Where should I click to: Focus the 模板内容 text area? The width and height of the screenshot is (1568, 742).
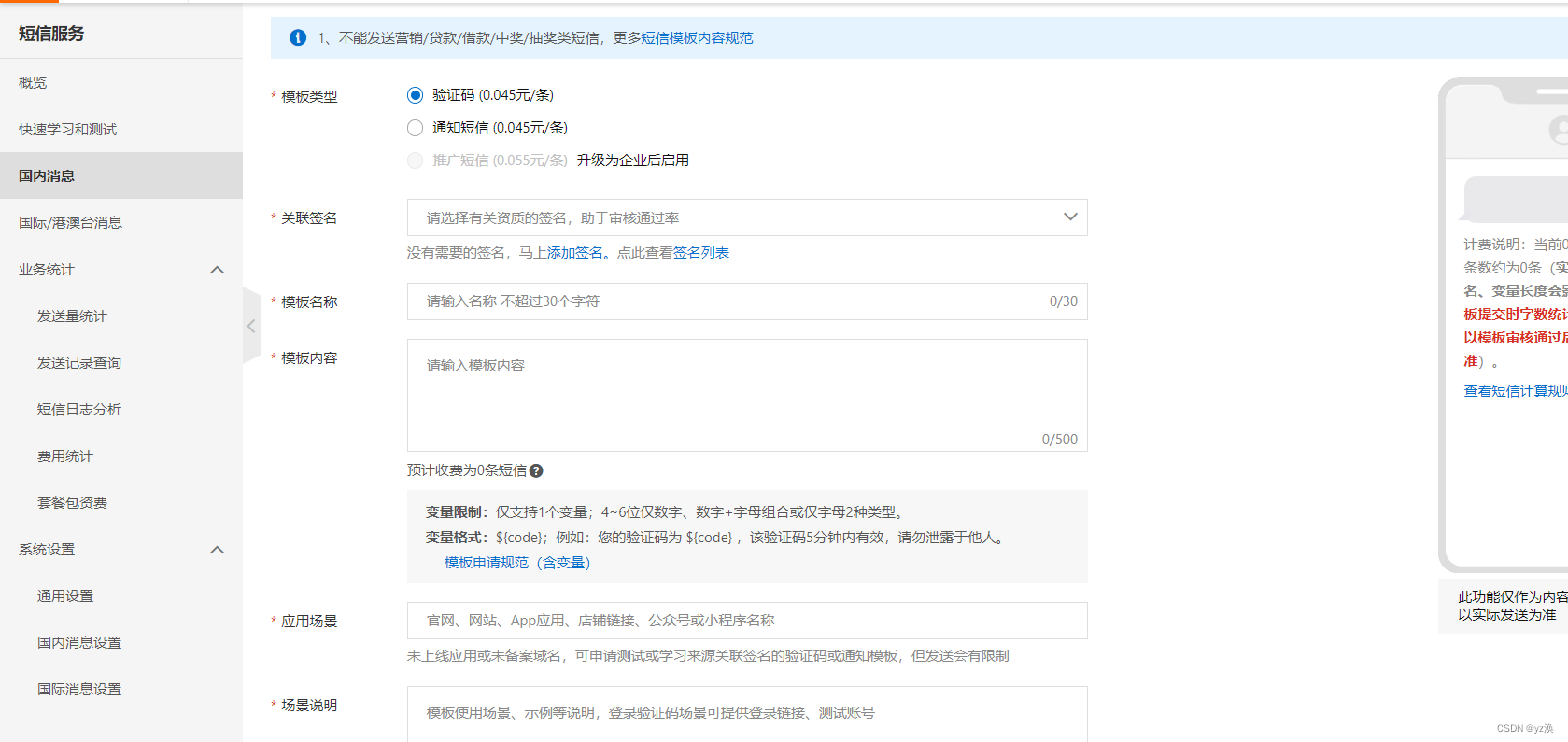tap(747, 396)
